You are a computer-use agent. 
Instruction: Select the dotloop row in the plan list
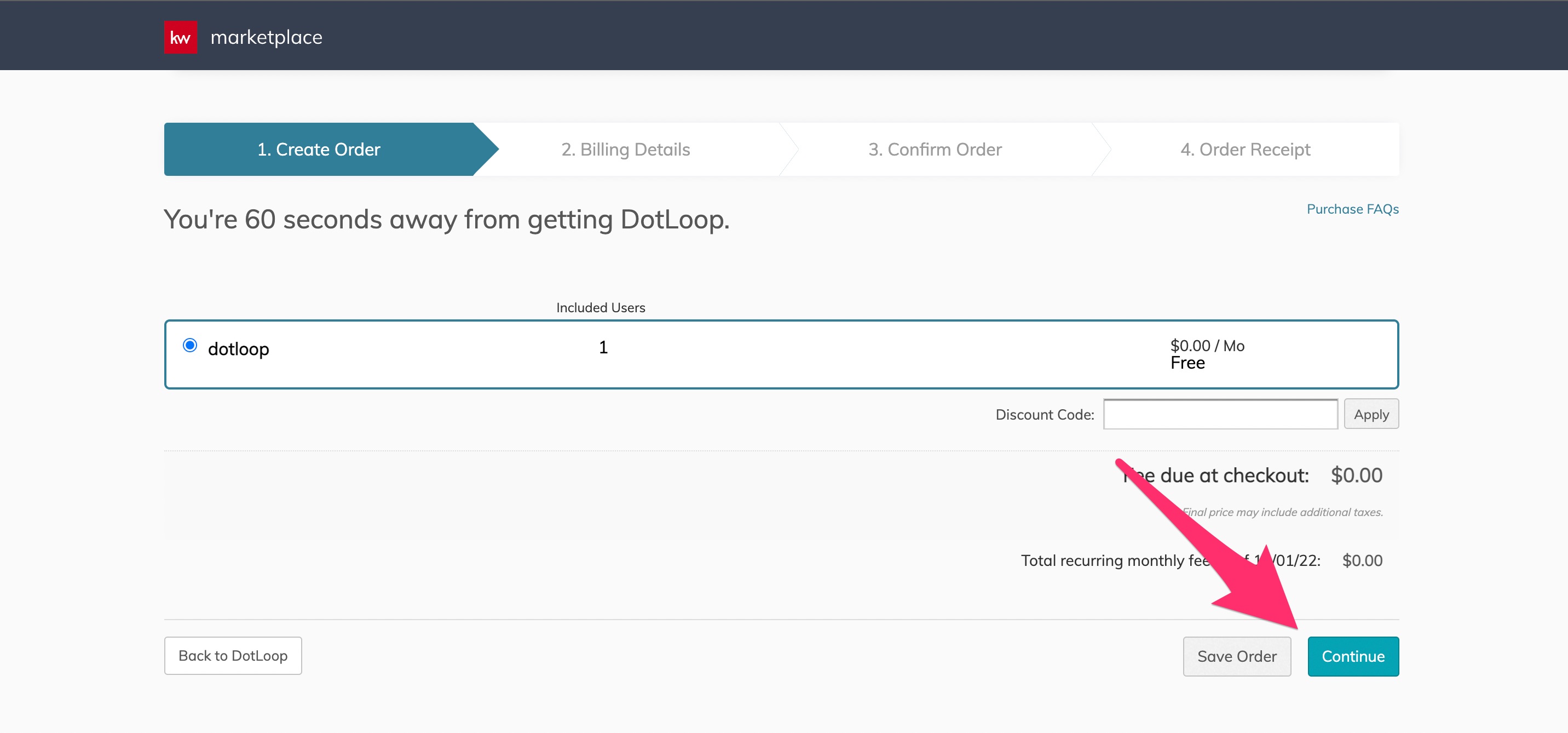pos(239,348)
